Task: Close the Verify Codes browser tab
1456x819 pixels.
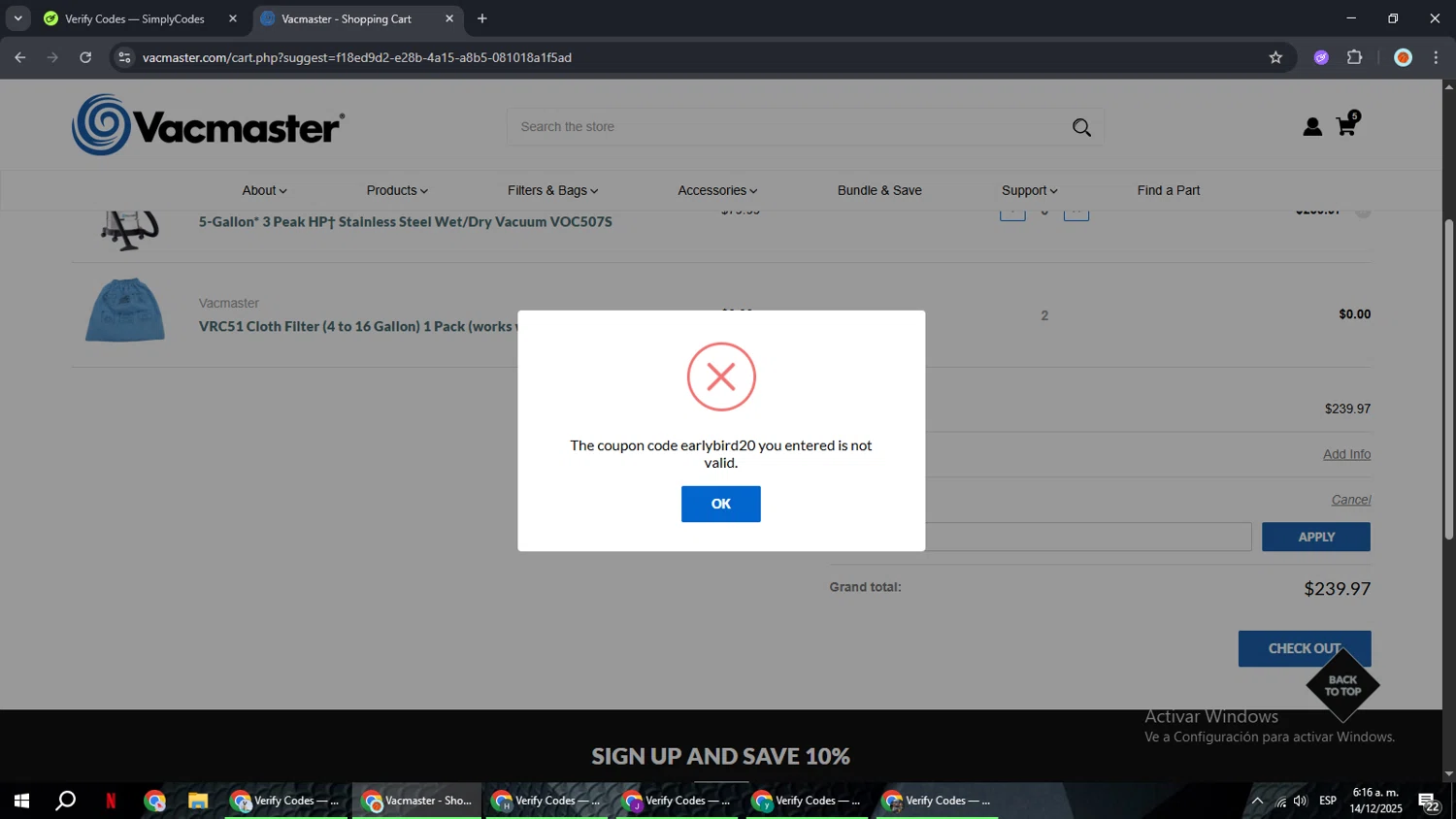Action: pos(233,18)
